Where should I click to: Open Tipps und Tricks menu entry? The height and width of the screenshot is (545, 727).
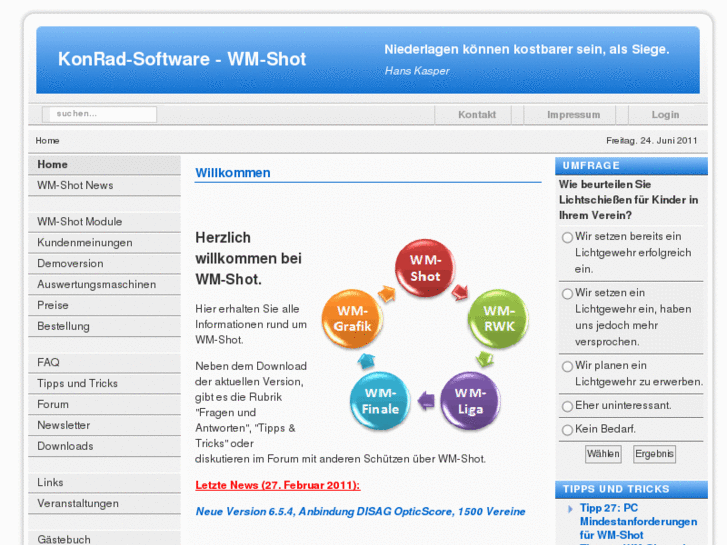click(x=104, y=384)
